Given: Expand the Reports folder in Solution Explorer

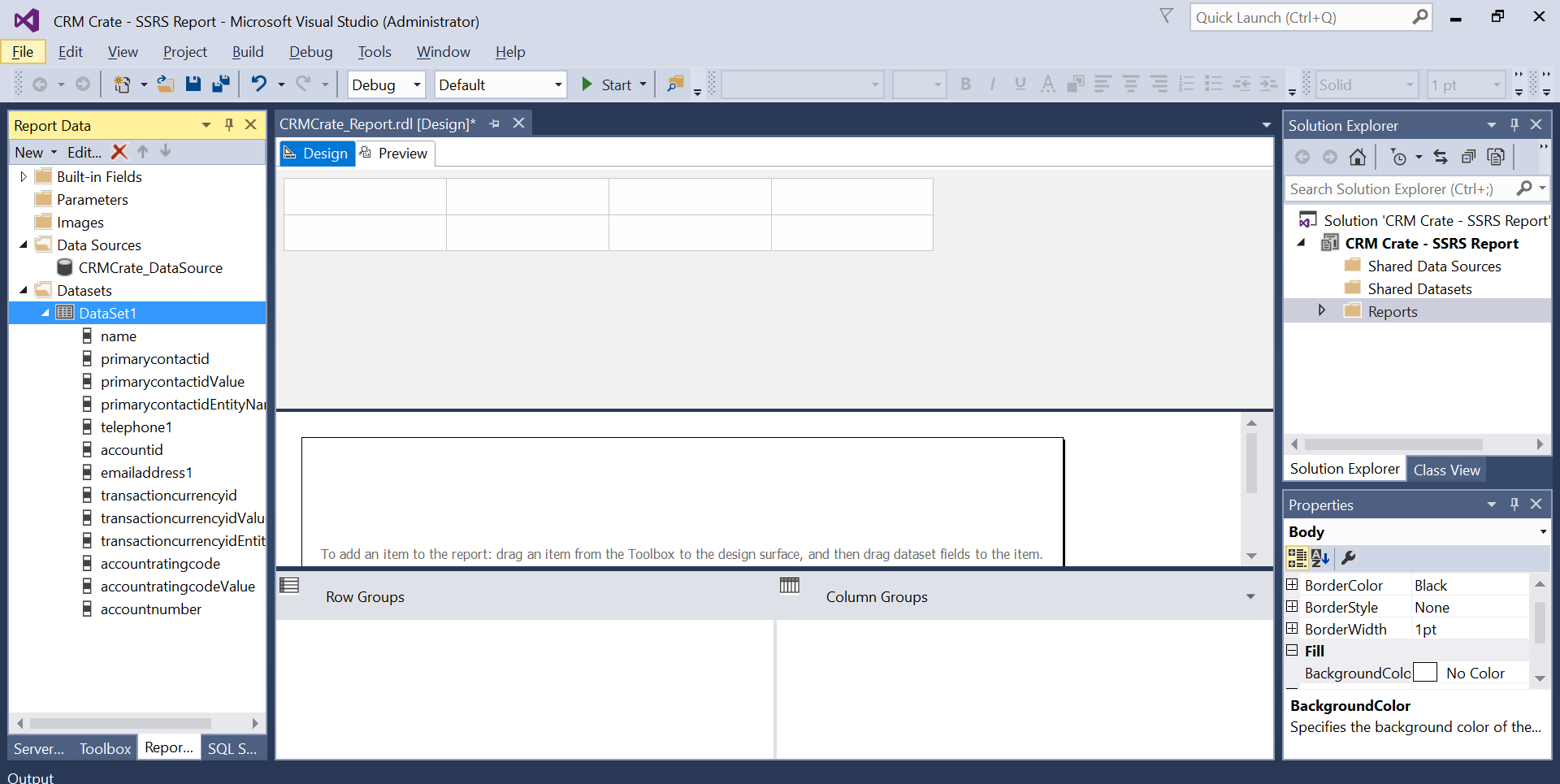Looking at the screenshot, I should pyautogui.click(x=1322, y=310).
